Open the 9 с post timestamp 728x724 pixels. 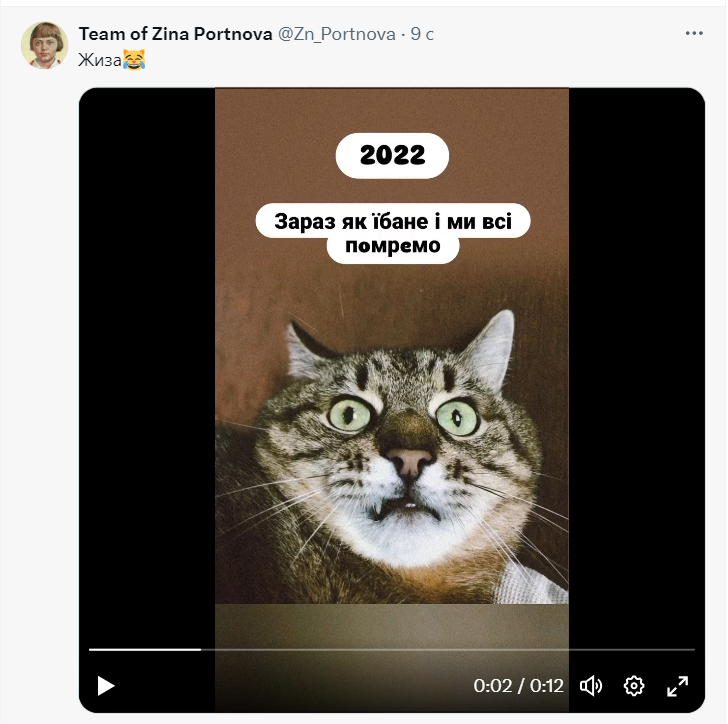422,34
